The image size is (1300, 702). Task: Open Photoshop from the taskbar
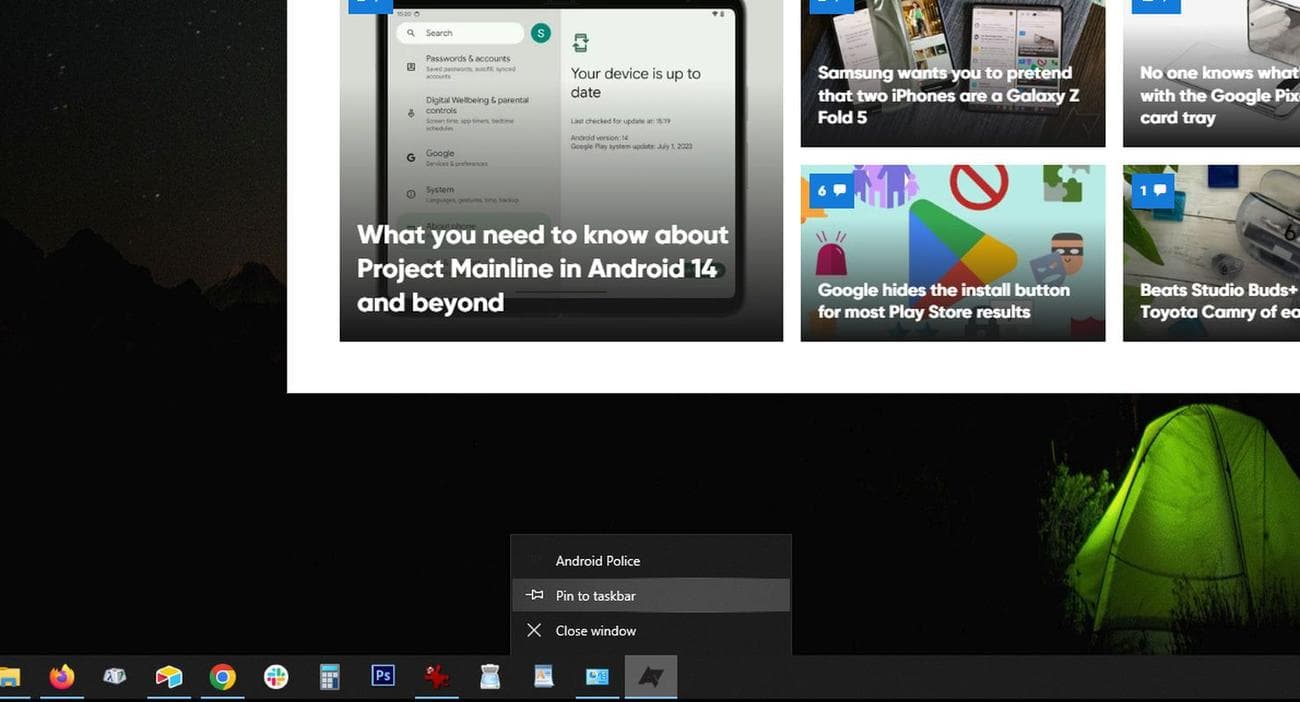pos(382,677)
